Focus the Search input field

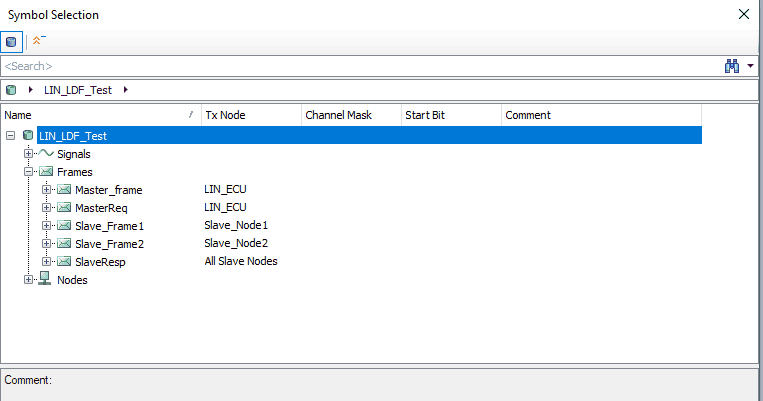tap(363, 66)
